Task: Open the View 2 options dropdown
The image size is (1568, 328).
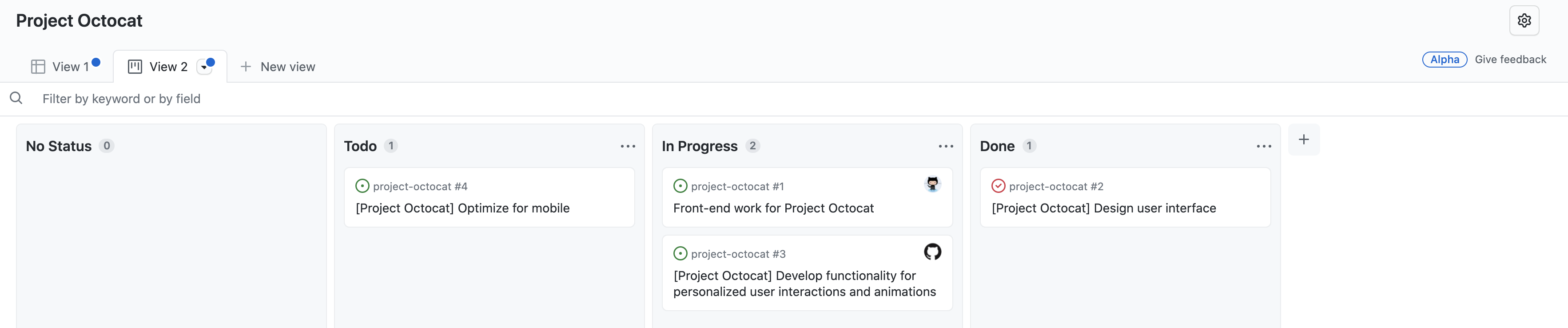Action: 204,67
